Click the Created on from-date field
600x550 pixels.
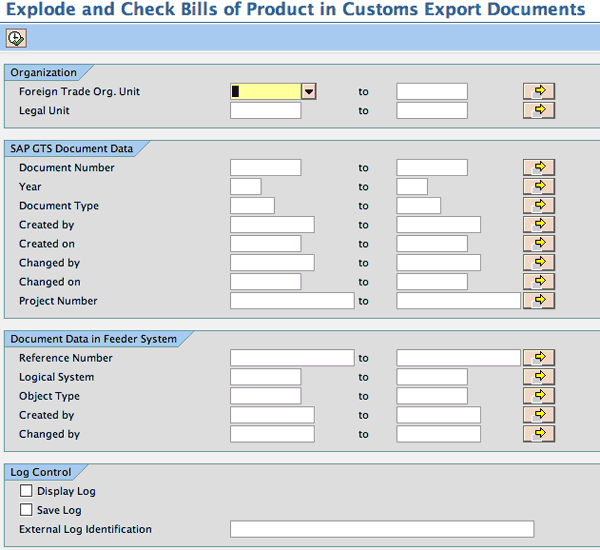pyautogui.click(x=265, y=244)
